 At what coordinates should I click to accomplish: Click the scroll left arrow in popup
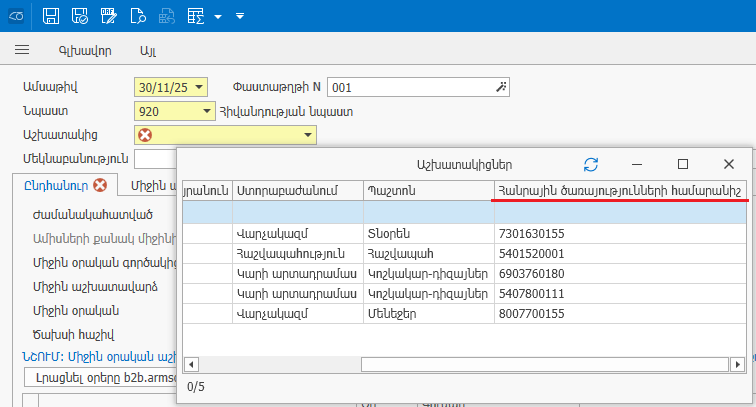click(x=191, y=365)
